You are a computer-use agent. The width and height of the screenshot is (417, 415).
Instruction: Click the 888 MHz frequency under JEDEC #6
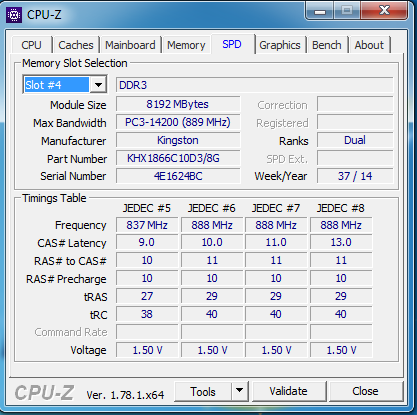click(212, 225)
